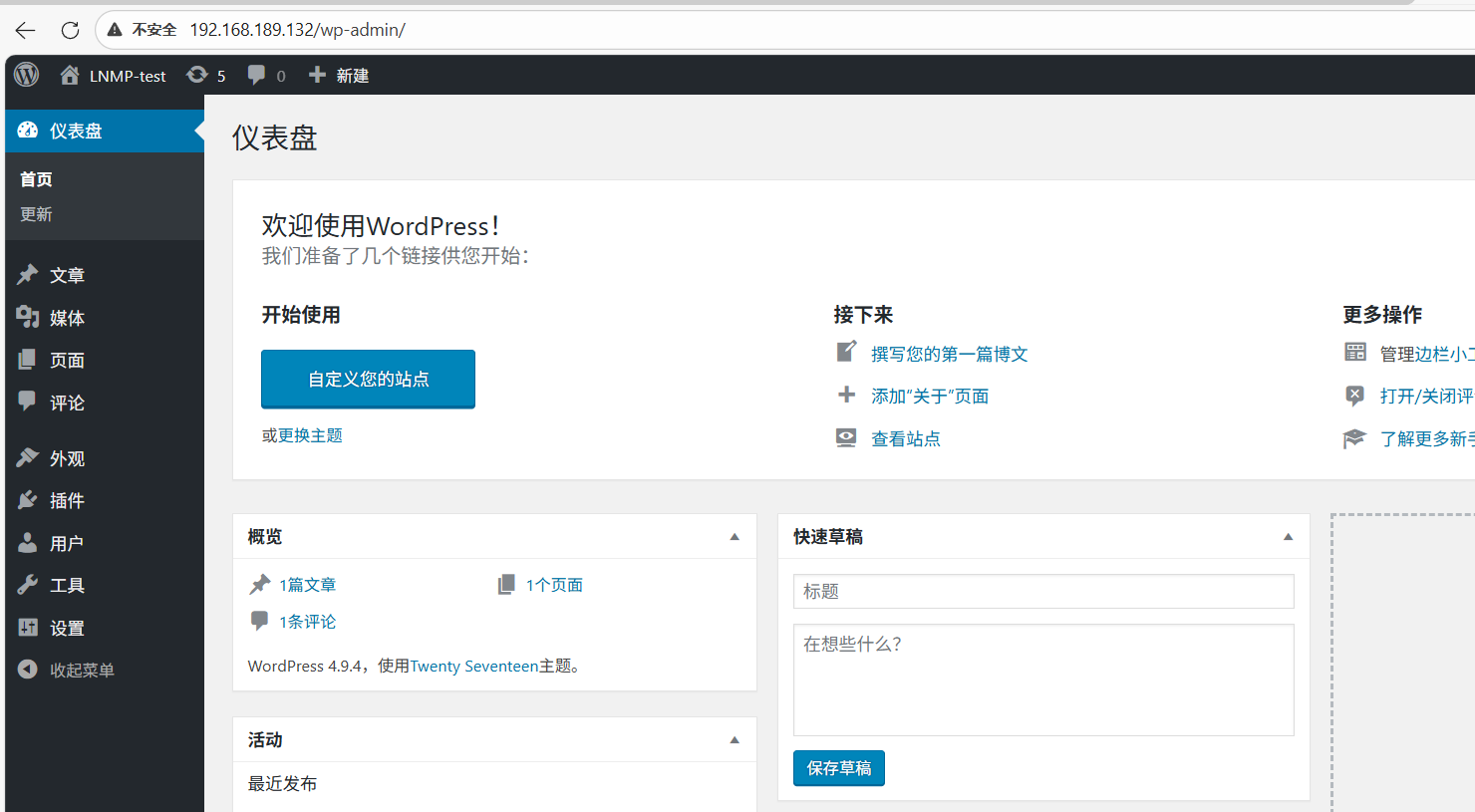
Task: Open the comments bubble in admin bar
Action: [x=256, y=75]
